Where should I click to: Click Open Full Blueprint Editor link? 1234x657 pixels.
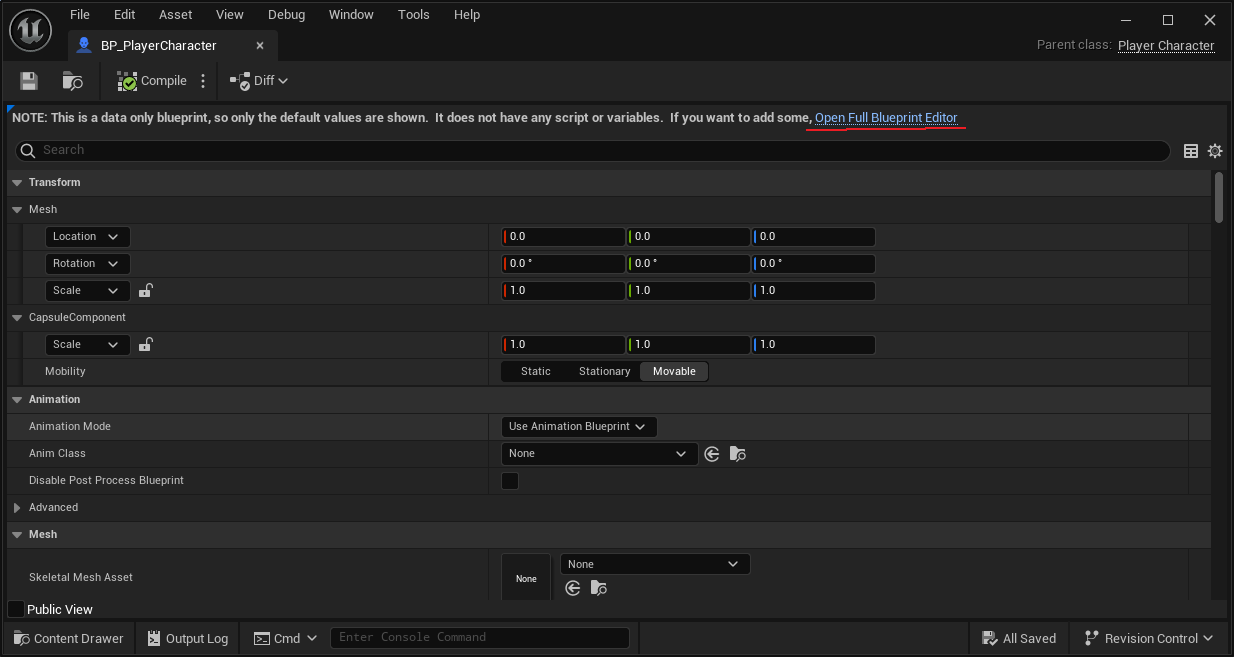tap(886, 118)
